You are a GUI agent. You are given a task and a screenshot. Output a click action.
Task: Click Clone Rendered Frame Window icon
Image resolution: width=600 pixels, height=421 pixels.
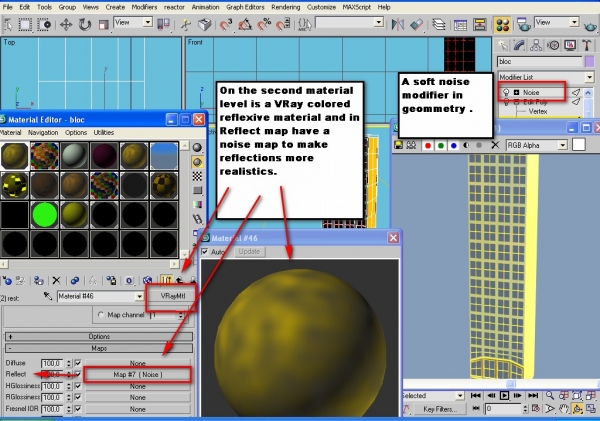click(x=411, y=145)
